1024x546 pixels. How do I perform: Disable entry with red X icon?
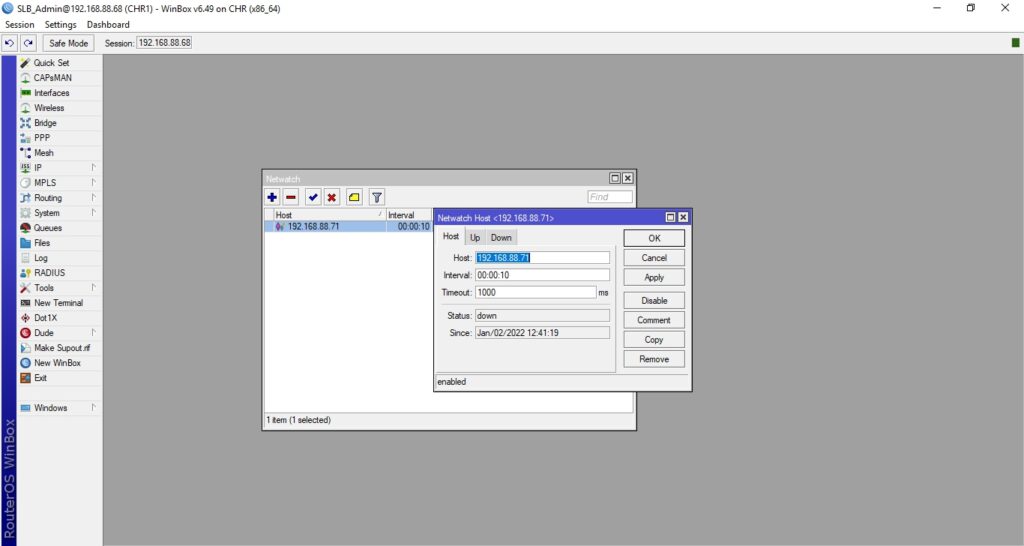pyautogui.click(x=332, y=197)
